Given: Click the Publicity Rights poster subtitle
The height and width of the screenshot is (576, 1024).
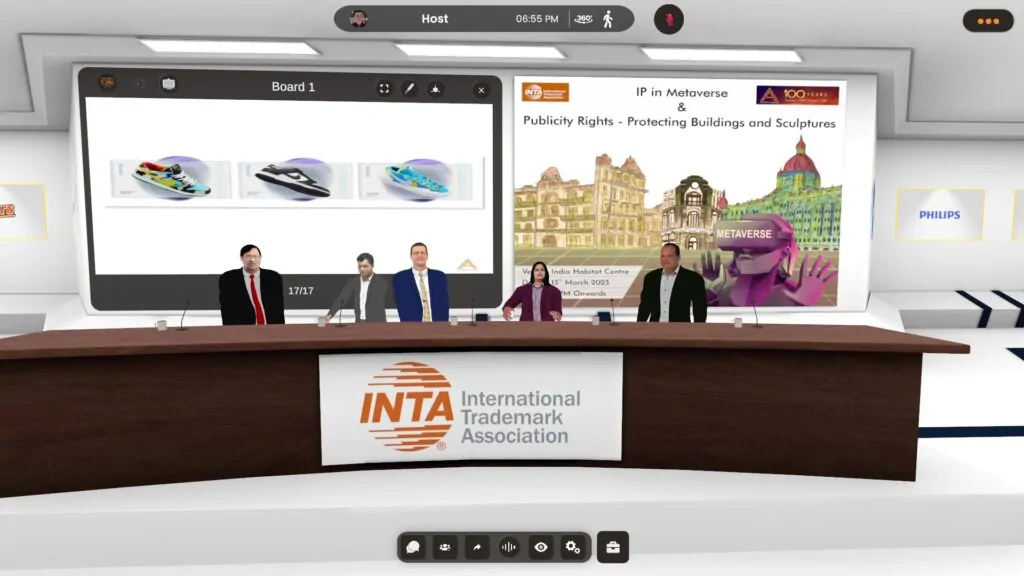Looking at the screenshot, I should pos(679,122).
